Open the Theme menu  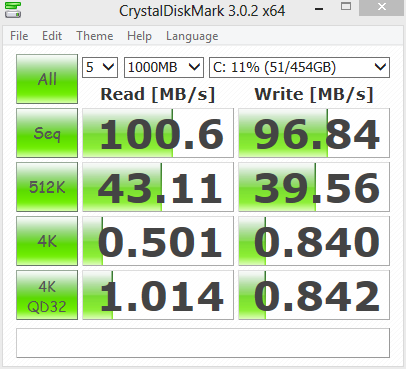[95, 36]
